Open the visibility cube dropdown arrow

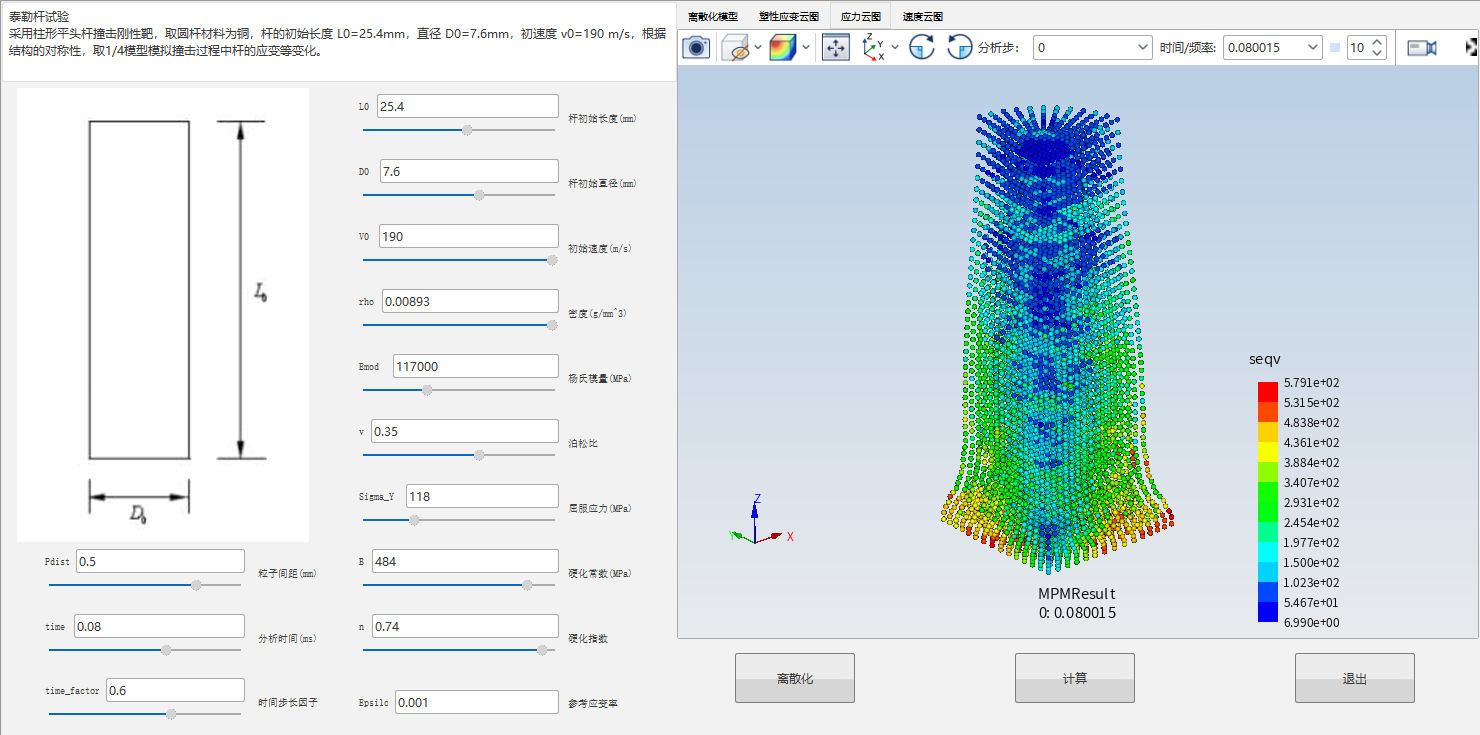[757, 47]
